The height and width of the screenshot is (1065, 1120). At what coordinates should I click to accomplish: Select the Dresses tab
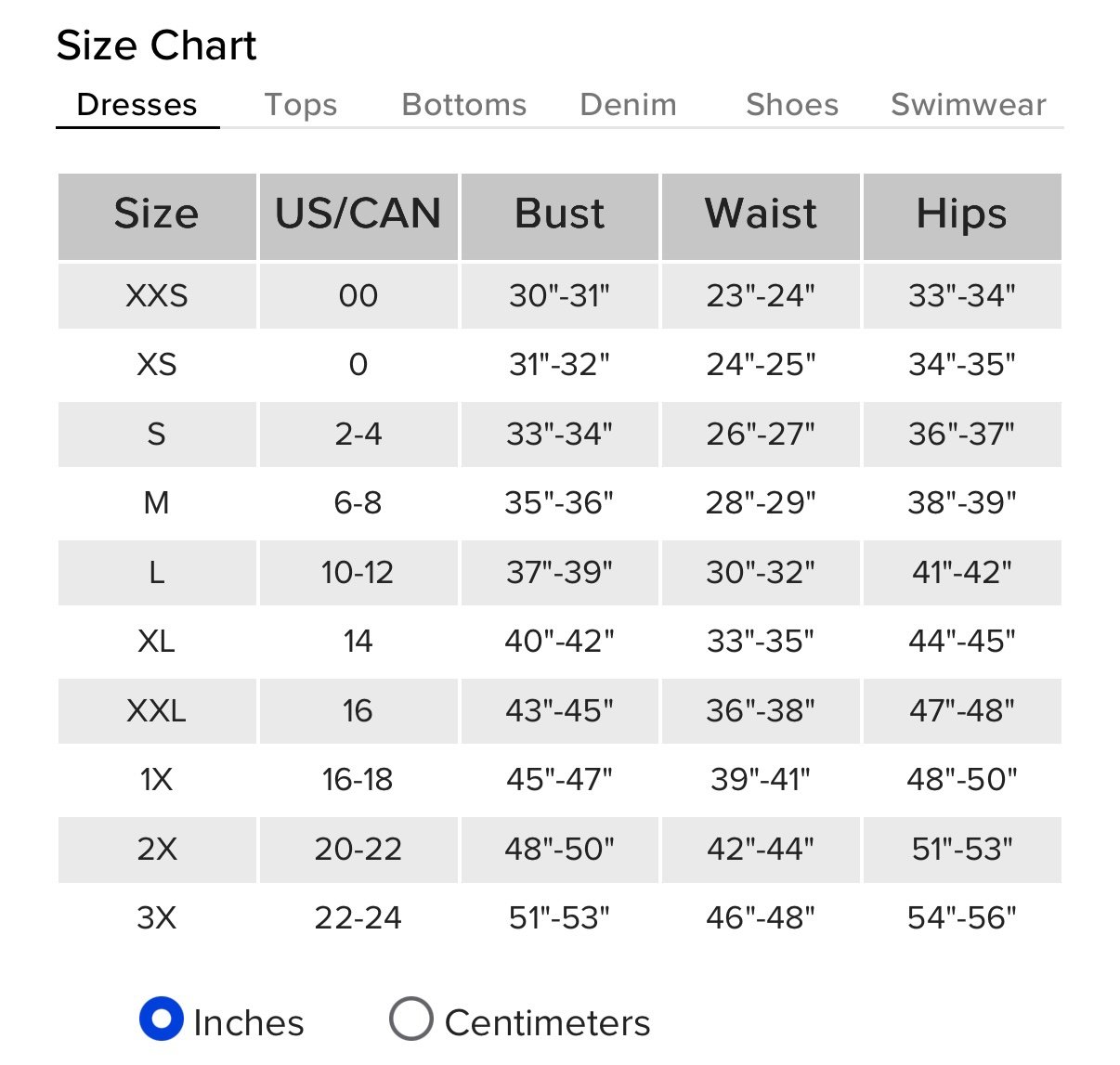137,105
